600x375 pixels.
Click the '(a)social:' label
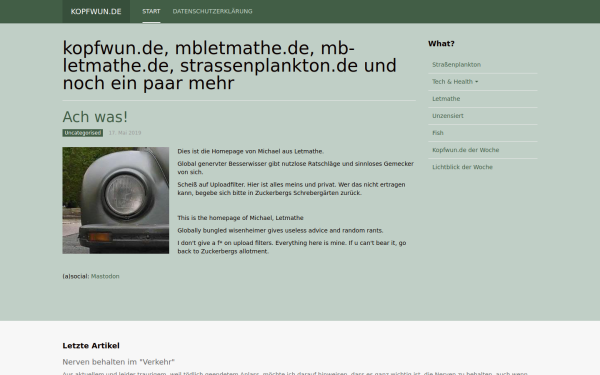(x=76, y=276)
